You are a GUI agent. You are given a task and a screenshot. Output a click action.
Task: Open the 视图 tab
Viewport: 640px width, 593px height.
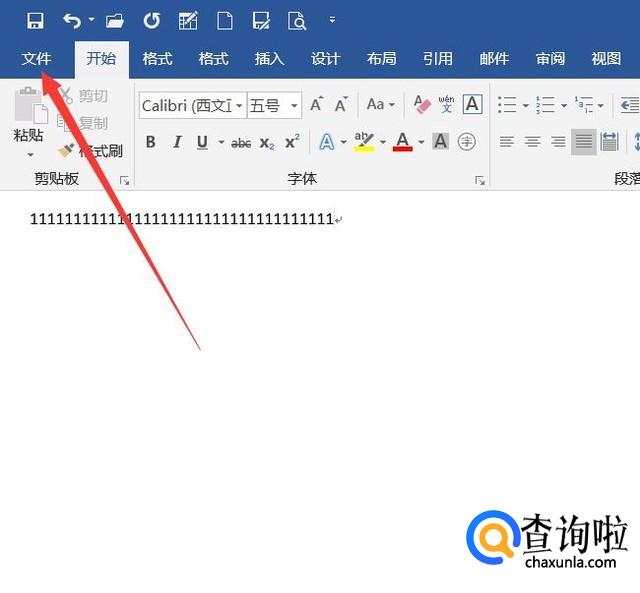(x=607, y=59)
